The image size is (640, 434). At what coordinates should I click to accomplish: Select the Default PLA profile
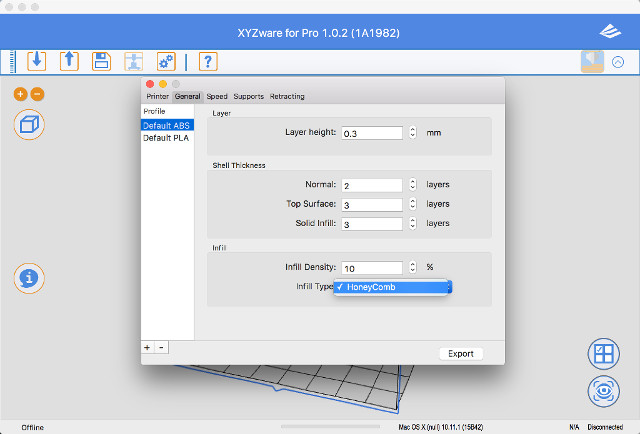(167, 138)
